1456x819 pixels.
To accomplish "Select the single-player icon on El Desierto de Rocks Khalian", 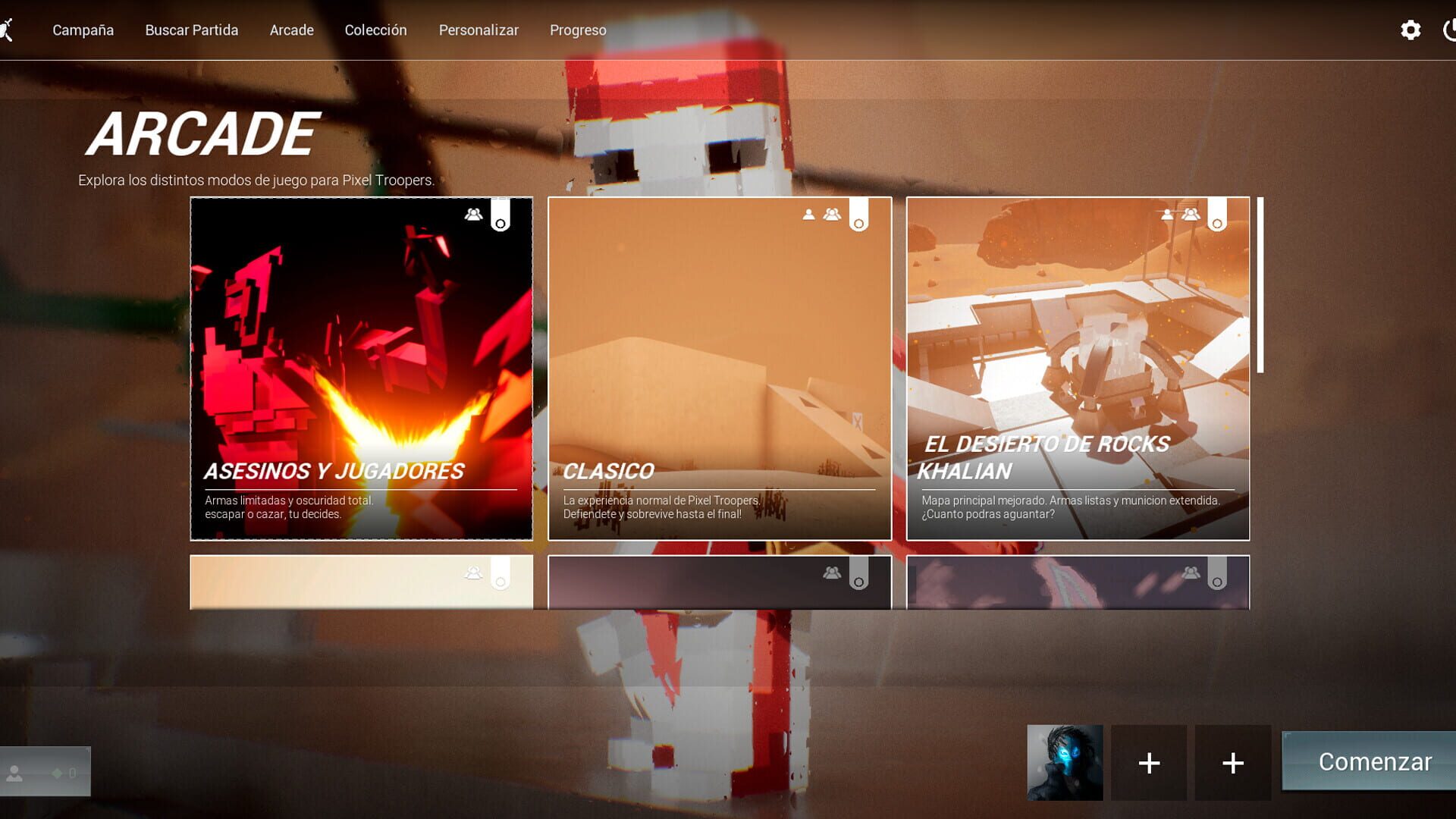I will tap(1166, 214).
